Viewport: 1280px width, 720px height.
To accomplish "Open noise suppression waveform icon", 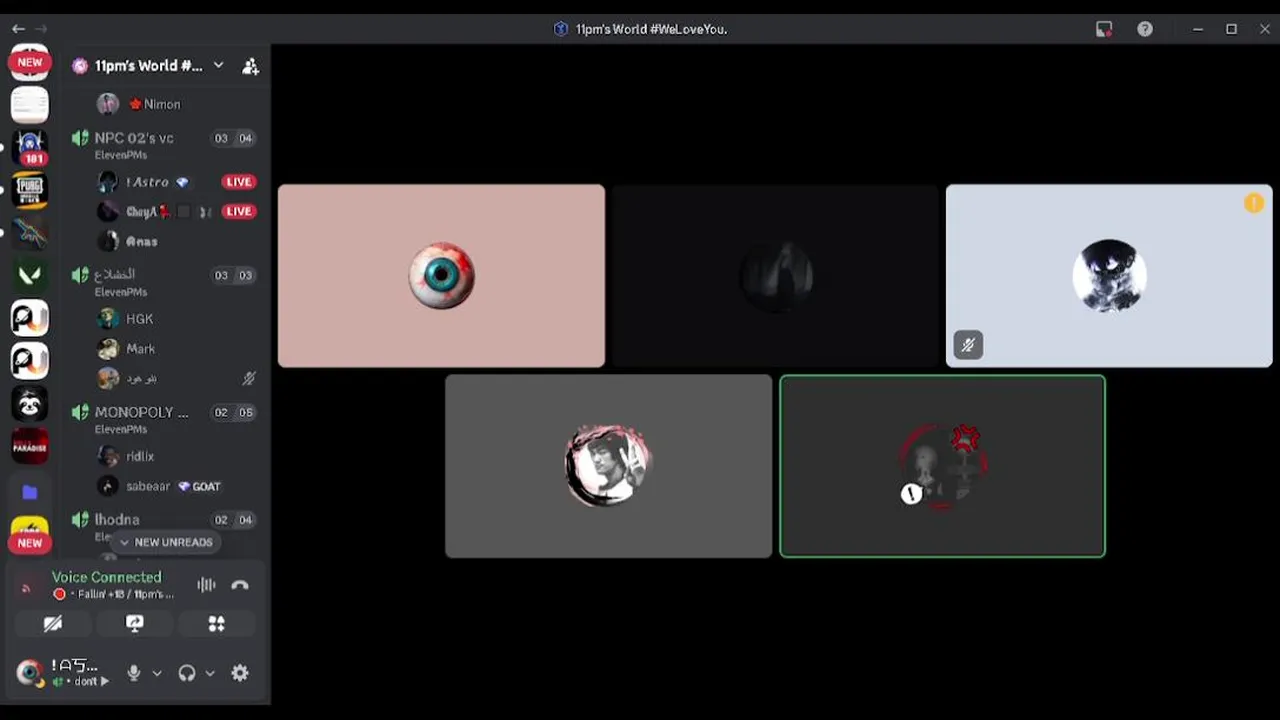I will 206,585.
